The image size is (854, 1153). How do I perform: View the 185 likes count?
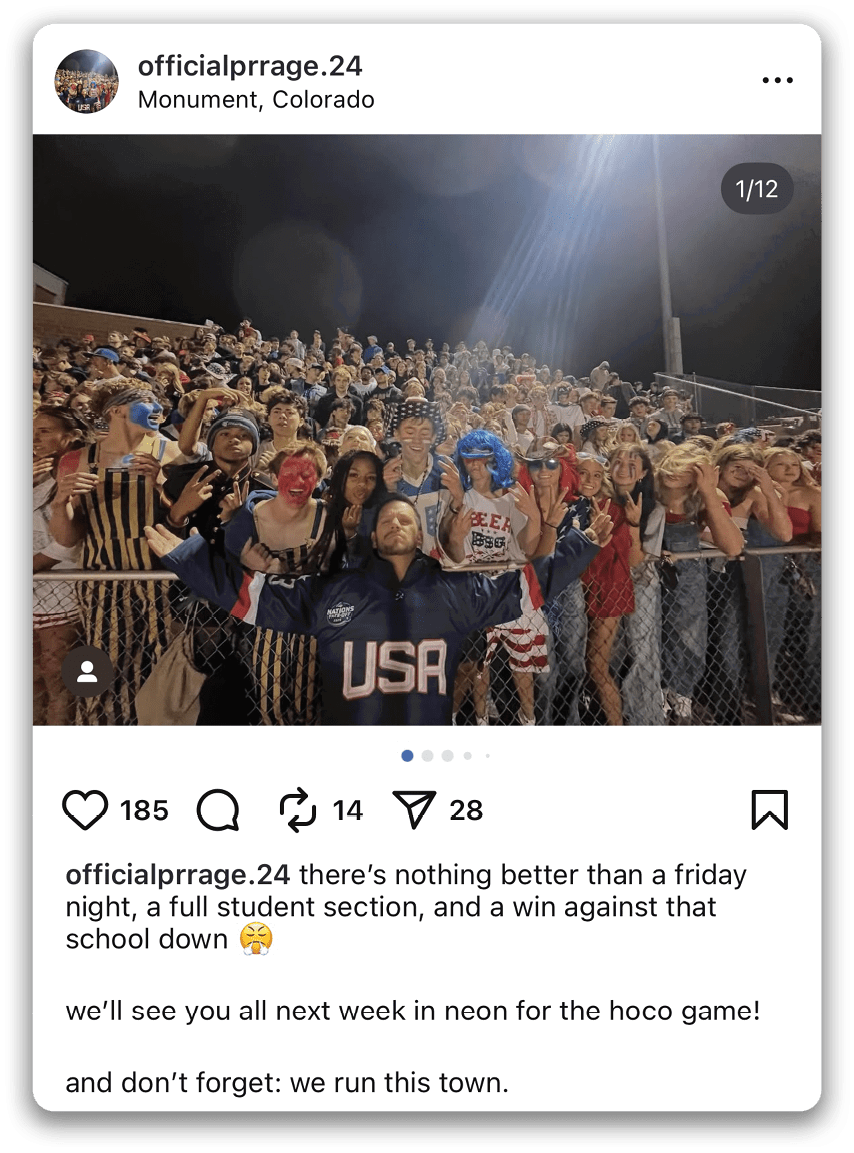pyautogui.click(x=144, y=810)
